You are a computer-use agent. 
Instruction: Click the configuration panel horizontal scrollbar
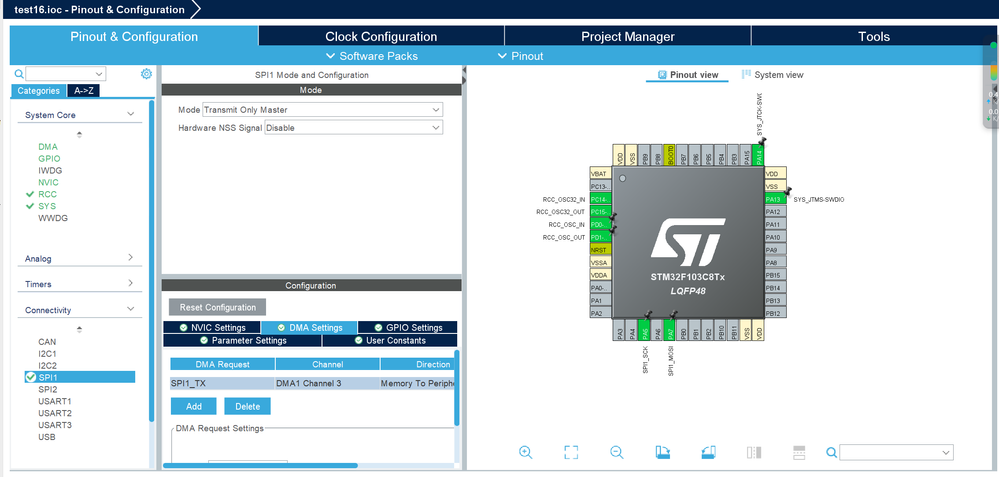(x=260, y=466)
